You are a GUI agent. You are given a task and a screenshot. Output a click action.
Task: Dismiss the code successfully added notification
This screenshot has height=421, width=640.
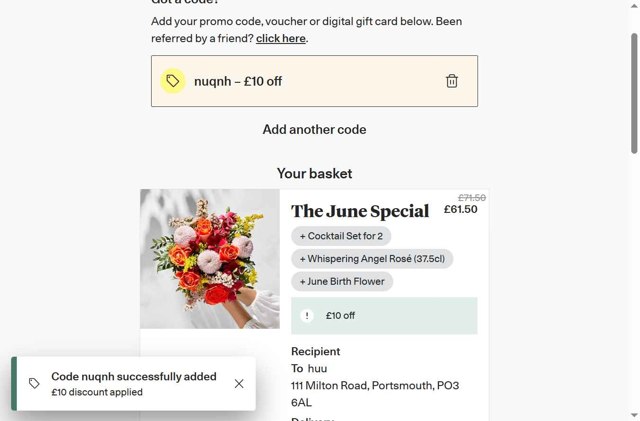pyautogui.click(x=239, y=383)
